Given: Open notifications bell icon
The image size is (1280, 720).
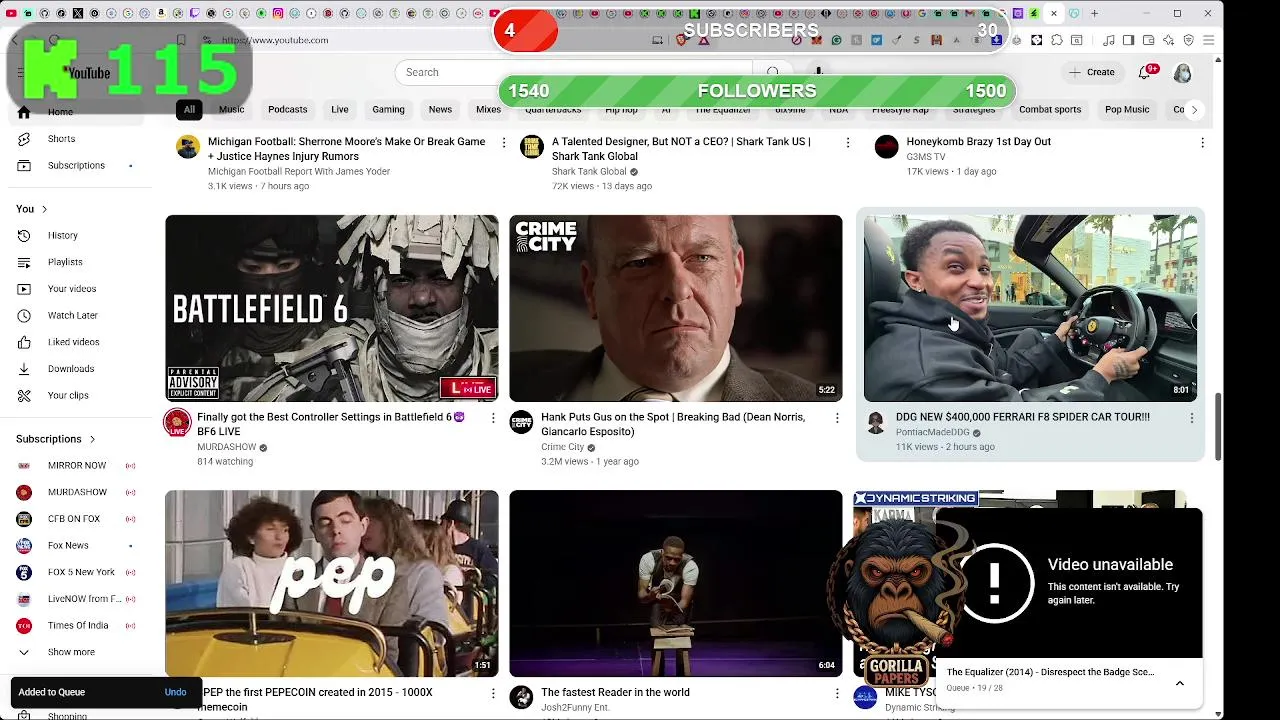Looking at the screenshot, I should coord(1146,72).
